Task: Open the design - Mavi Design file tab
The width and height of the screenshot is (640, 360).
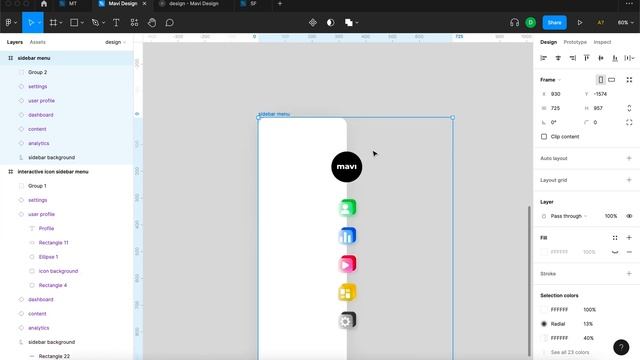Action: point(193,4)
